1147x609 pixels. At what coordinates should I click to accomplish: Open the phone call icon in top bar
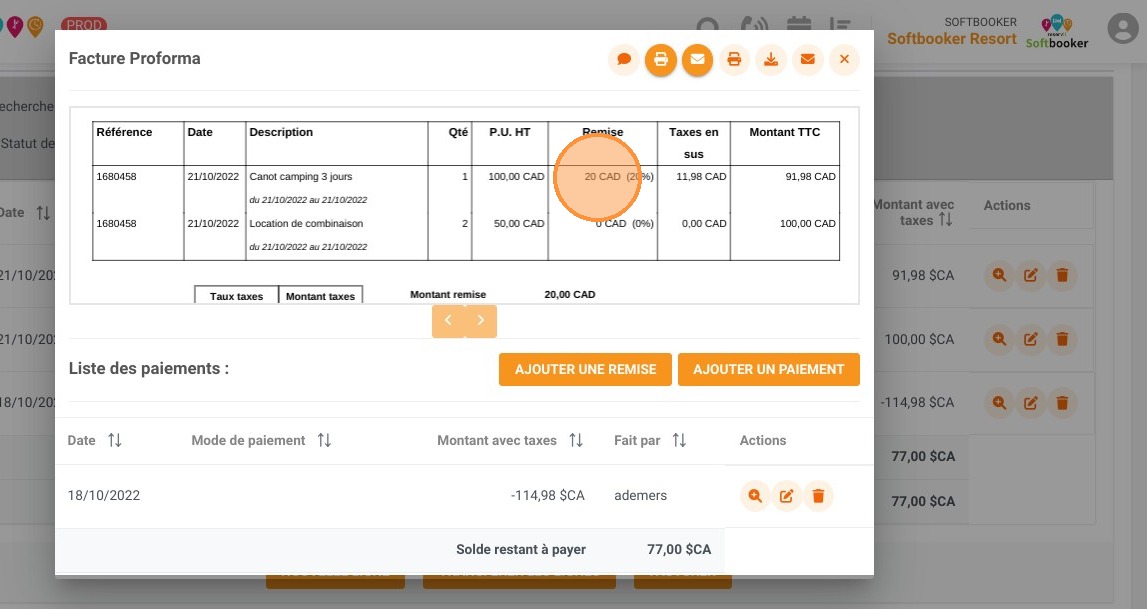pyautogui.click(x=753, y=24)
